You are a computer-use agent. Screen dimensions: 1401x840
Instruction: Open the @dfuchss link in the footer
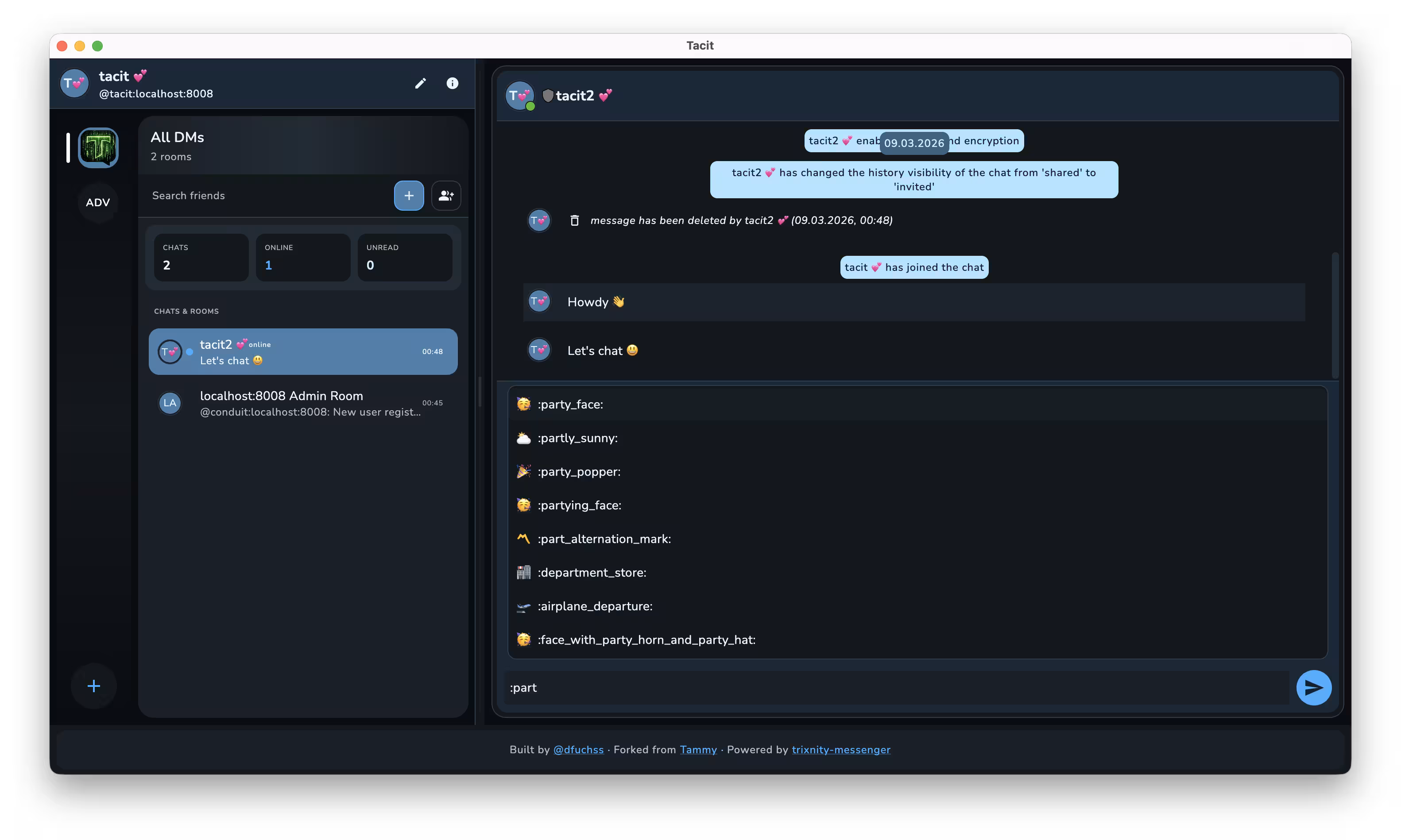coord(578,749)
